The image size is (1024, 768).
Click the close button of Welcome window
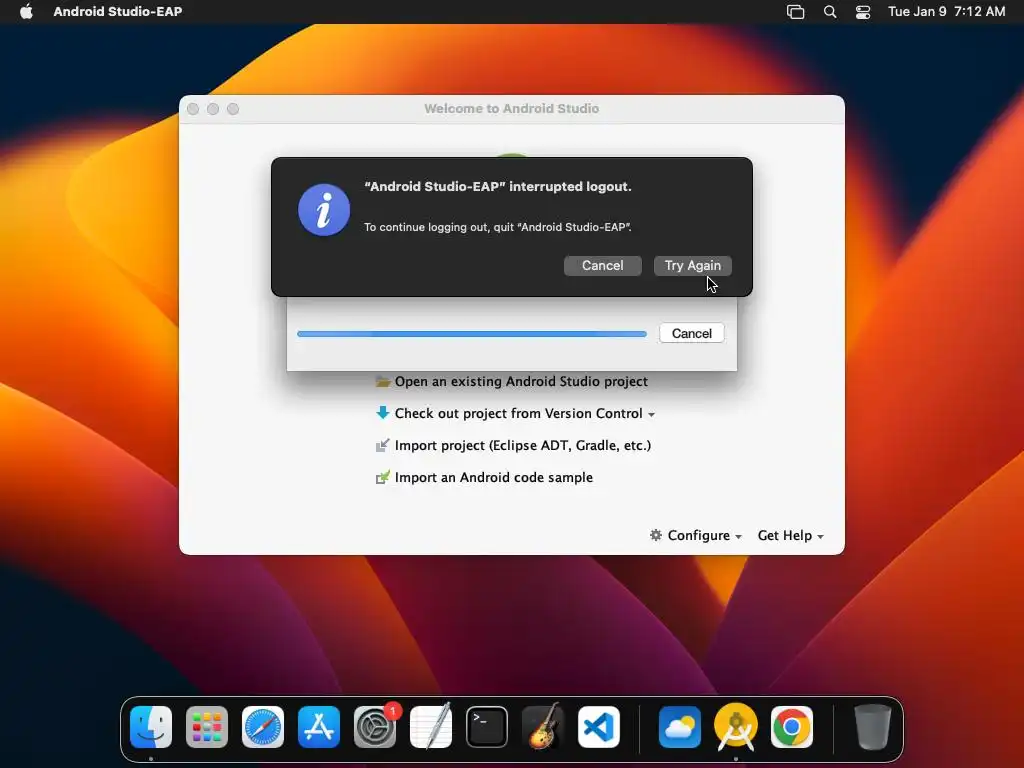[x=193, y=109]
